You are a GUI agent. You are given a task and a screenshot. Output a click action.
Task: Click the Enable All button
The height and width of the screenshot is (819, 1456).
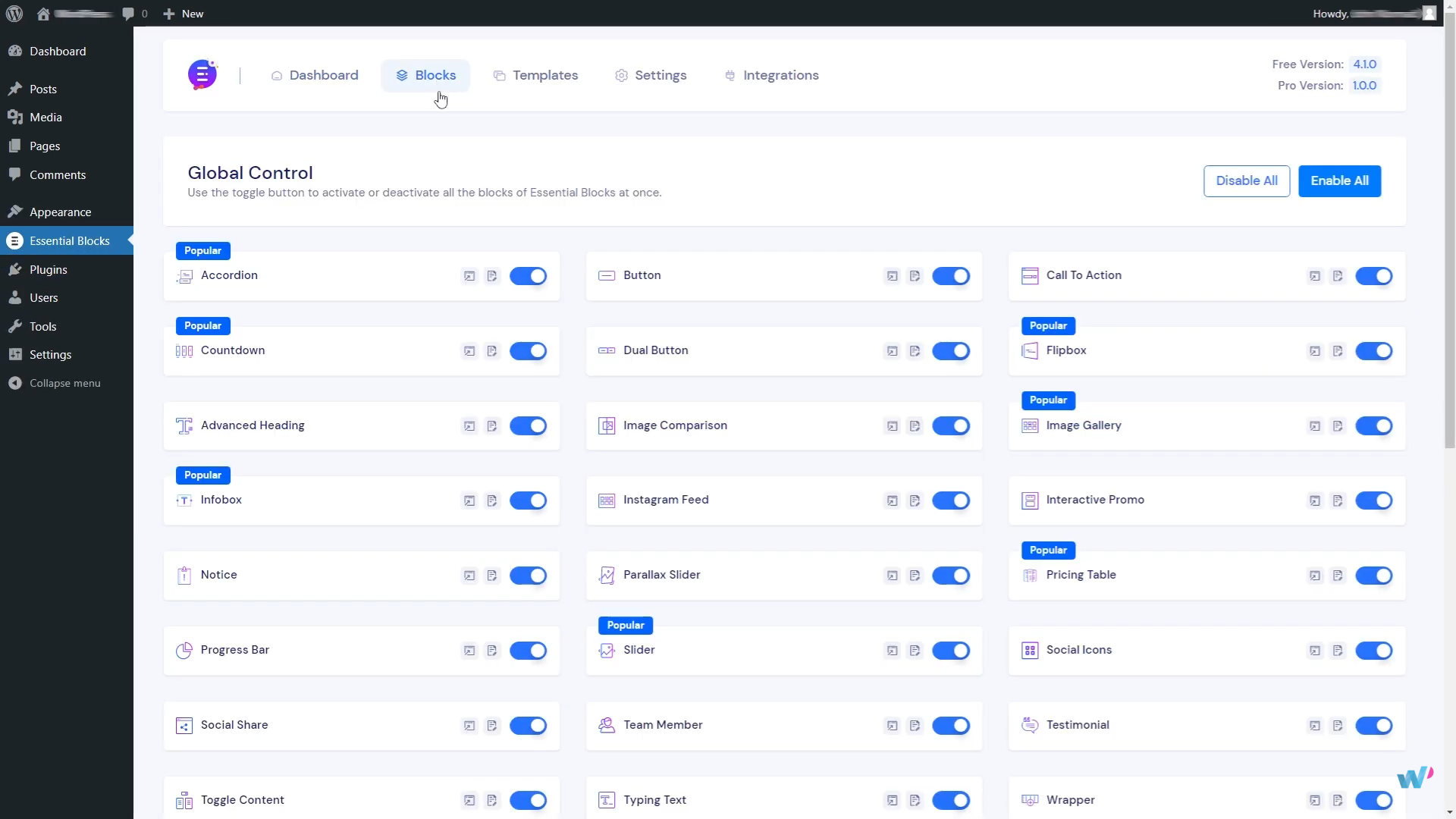tap(1339, 180)
